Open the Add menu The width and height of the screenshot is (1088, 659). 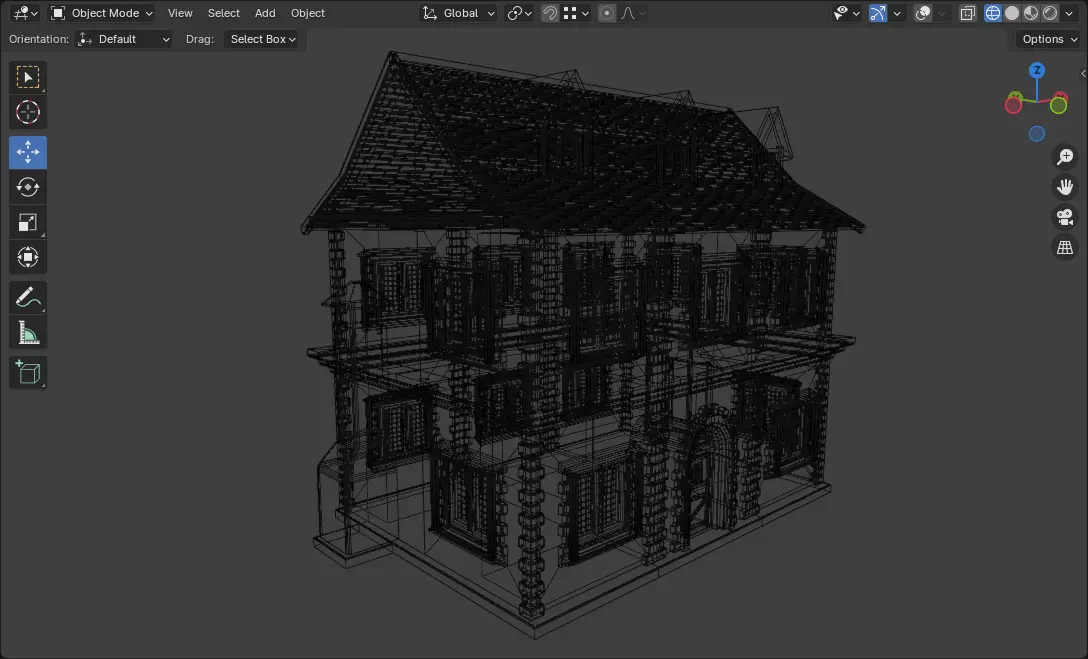pos(265,13)
